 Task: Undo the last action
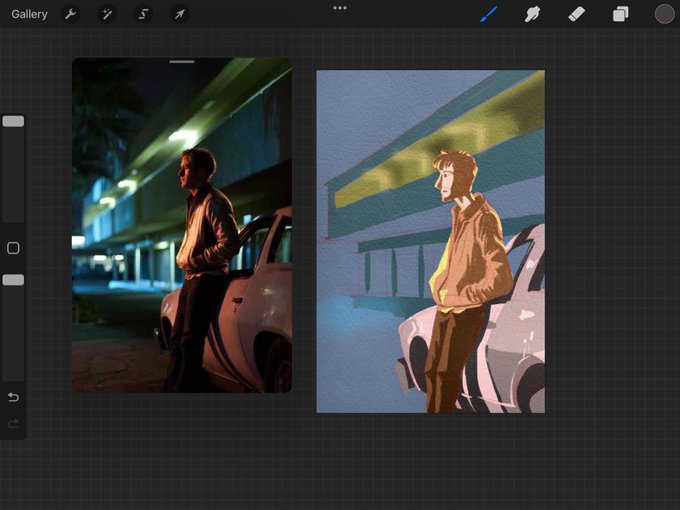(x=13, y=397)
